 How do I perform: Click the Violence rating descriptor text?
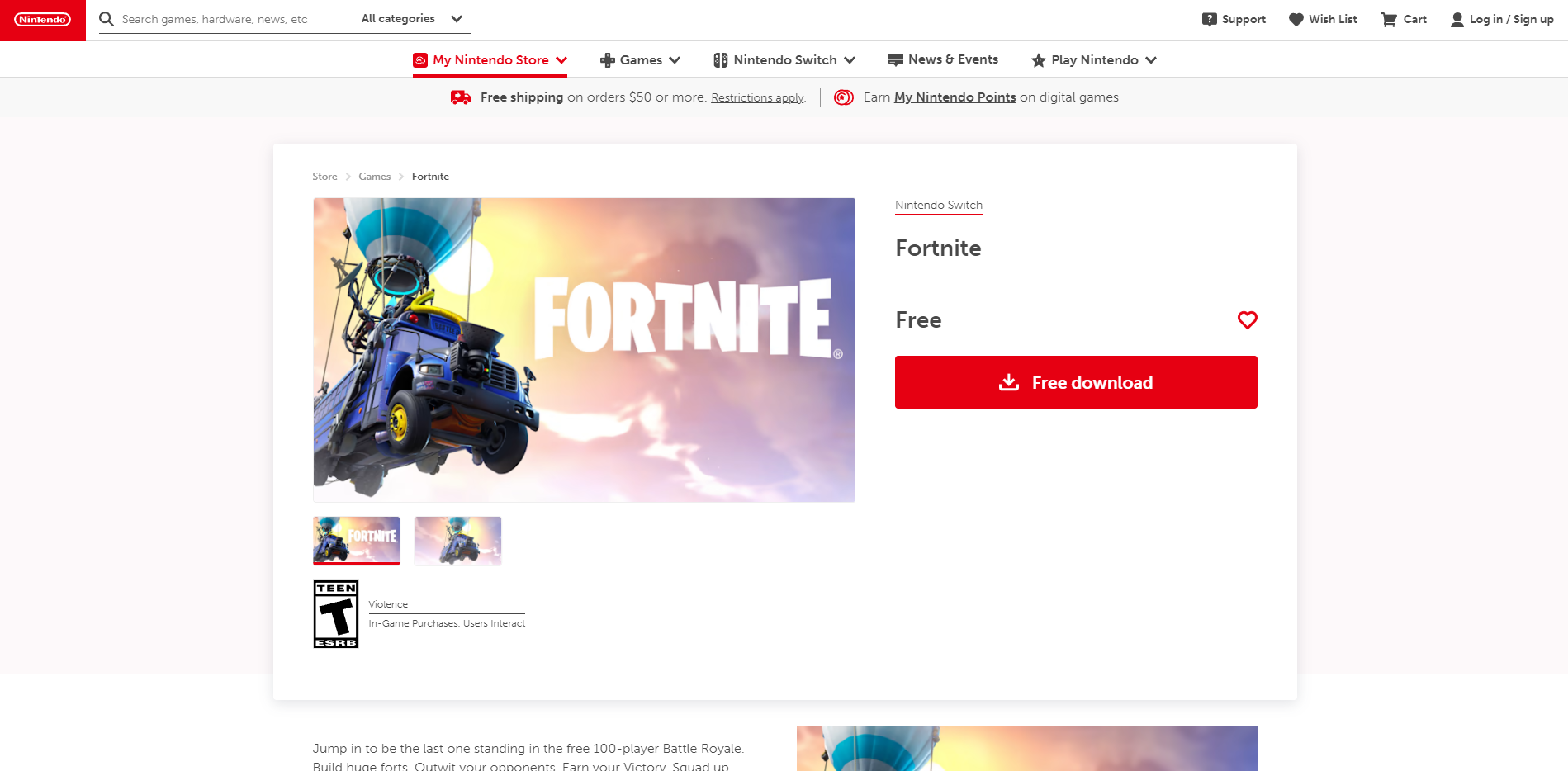[x=388, y=604]
